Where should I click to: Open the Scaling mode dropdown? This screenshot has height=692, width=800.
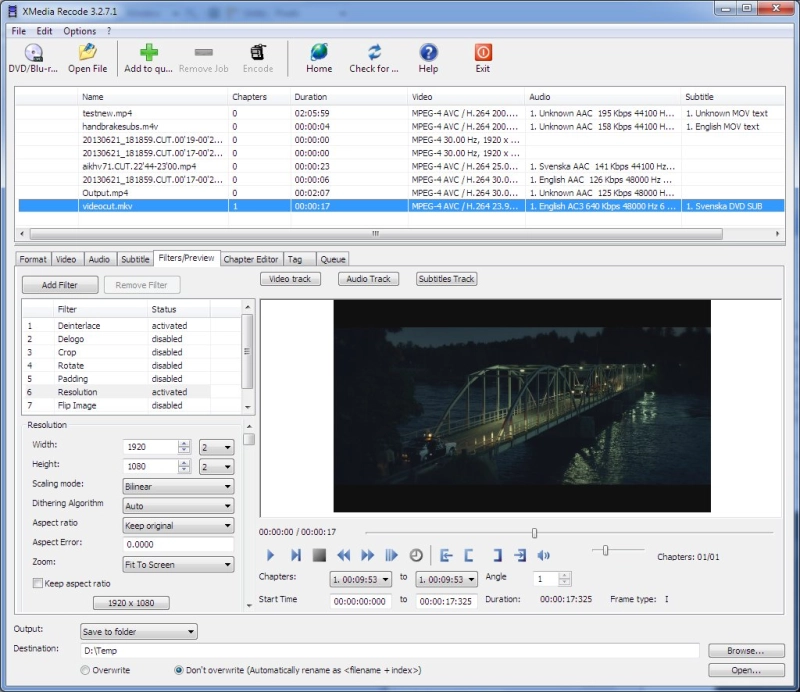(x=178, y=486)
